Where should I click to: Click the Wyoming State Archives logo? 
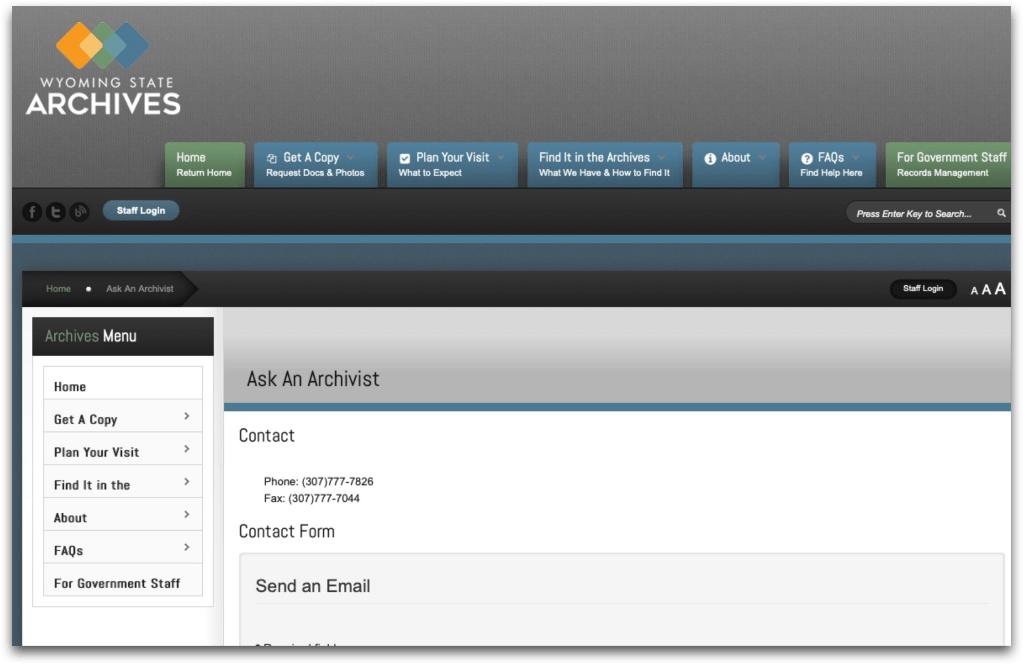point(103,69)
